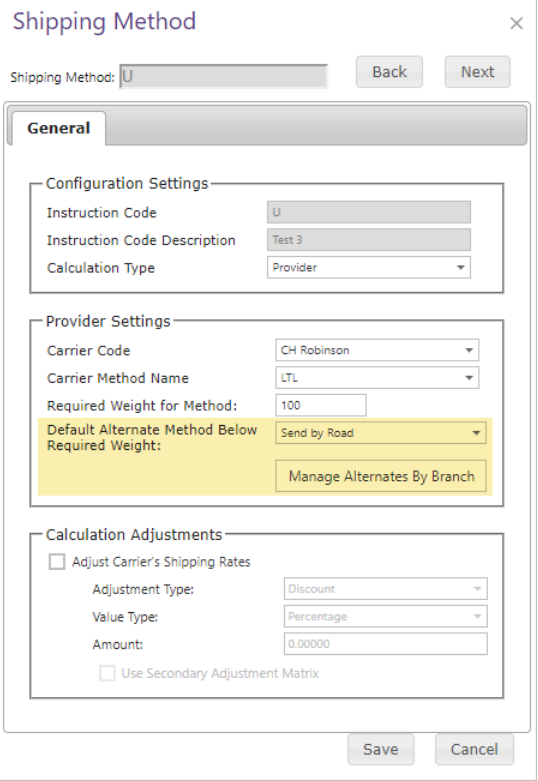Open the Default Alternate Method dropdown
Image resolution: width=538 pixels, height=781 pixels.
click(381, 433)
